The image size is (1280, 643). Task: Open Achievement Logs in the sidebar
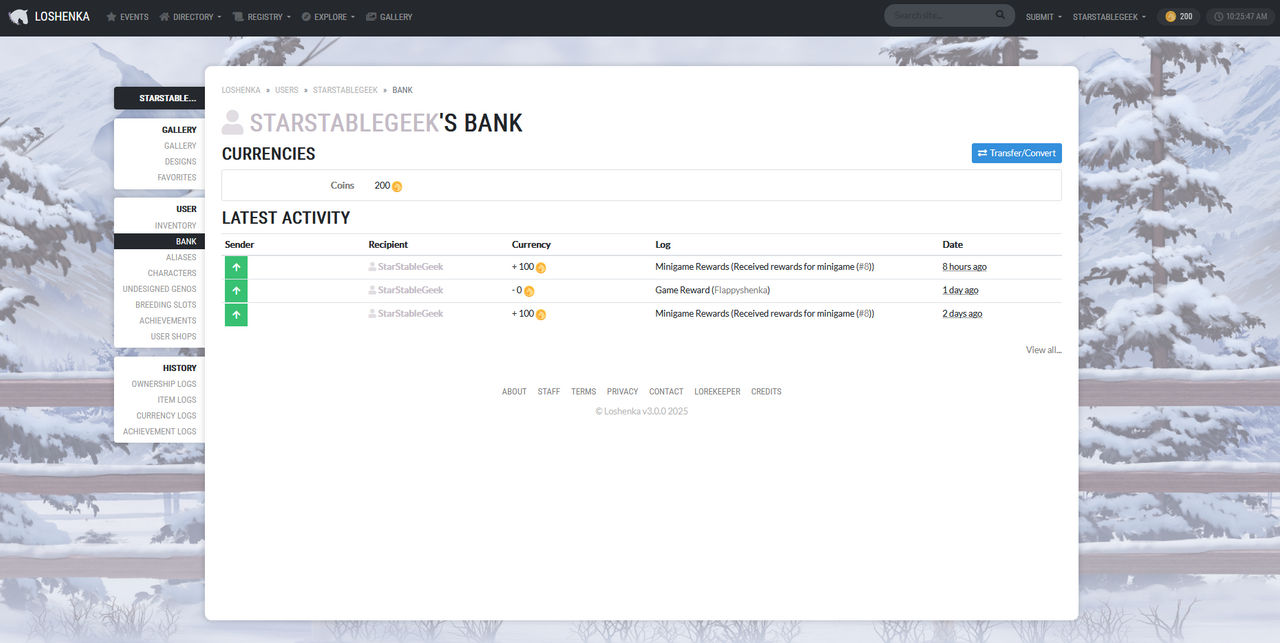coord(160,432)
